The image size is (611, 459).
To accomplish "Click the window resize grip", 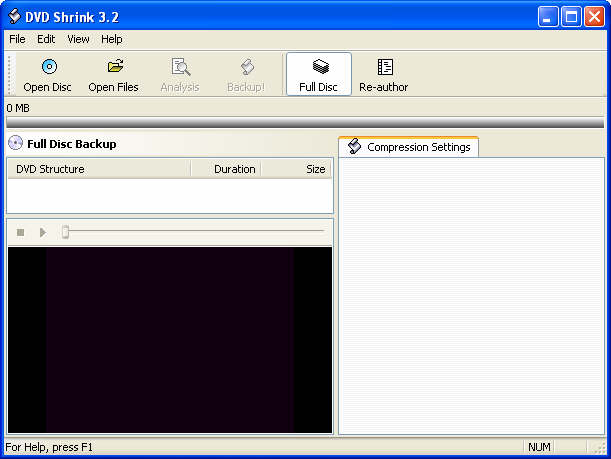I will [600, 448].
